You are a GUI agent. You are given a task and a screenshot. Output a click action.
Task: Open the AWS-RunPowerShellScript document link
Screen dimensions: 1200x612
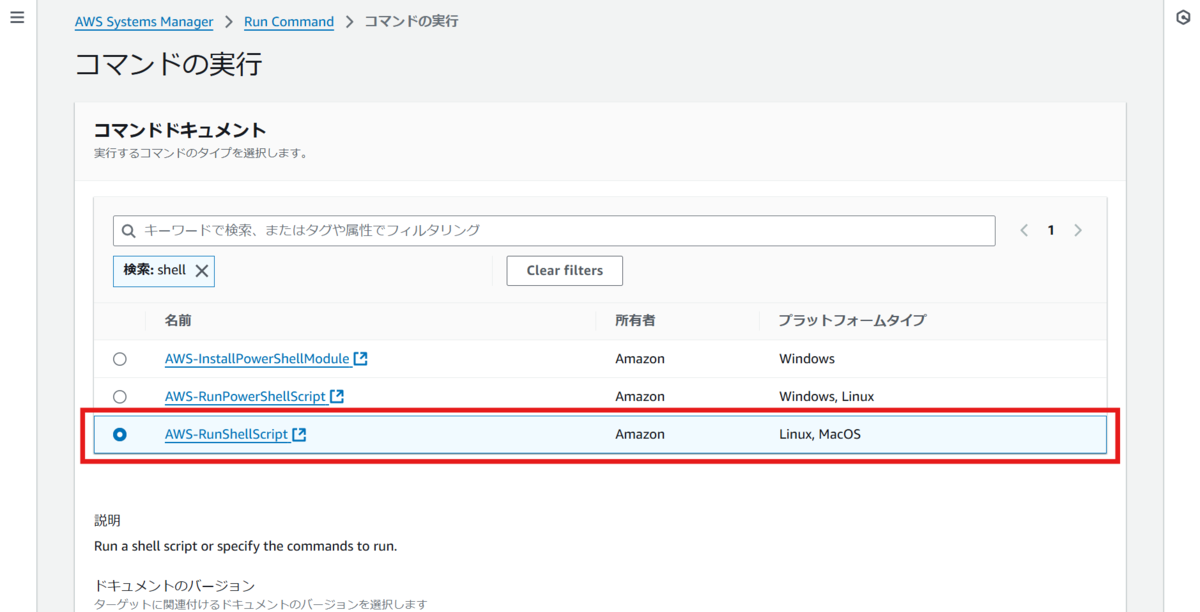click(245, 396)
